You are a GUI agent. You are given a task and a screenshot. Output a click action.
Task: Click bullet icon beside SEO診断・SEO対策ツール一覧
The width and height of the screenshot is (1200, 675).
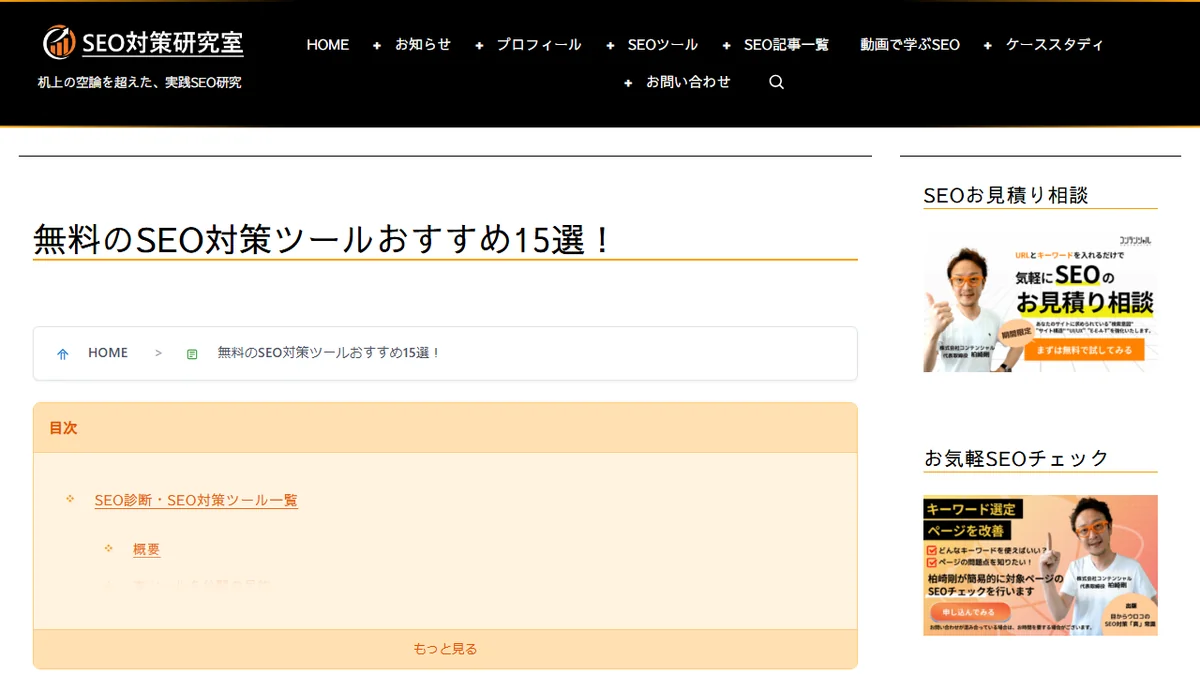[x=70, y=498]
